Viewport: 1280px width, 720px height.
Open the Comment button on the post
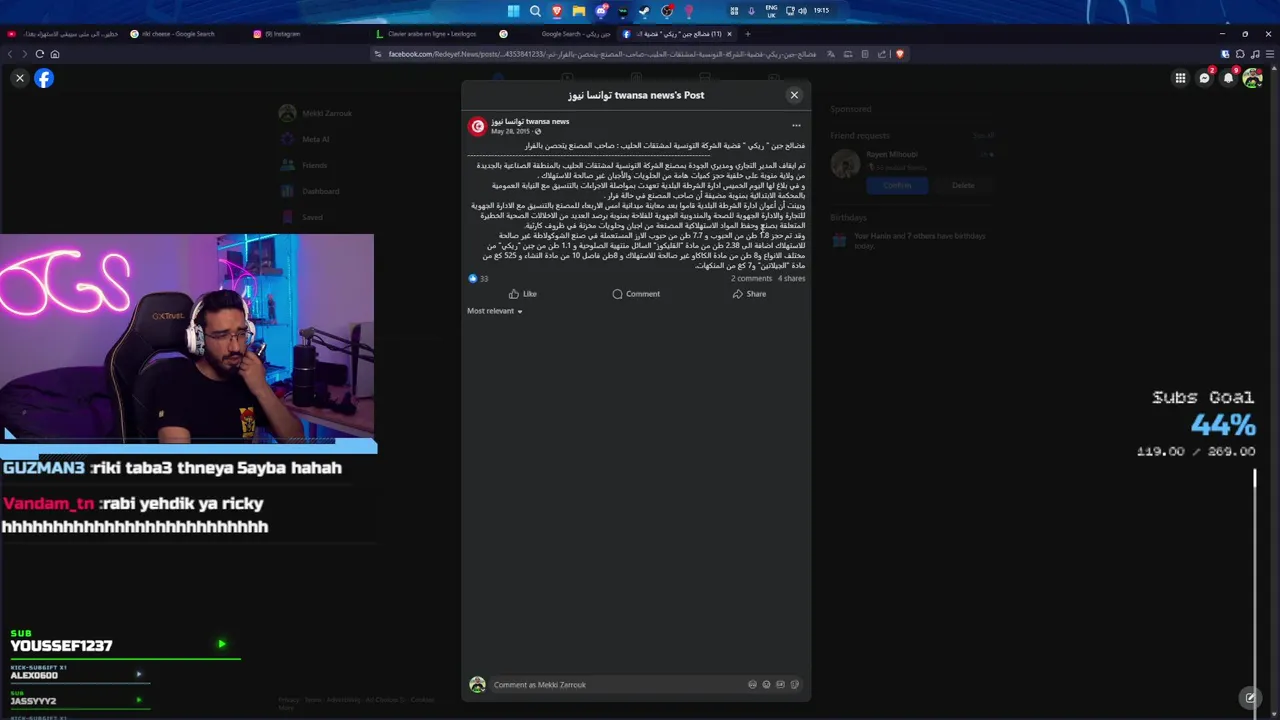[x=636, y=294]
